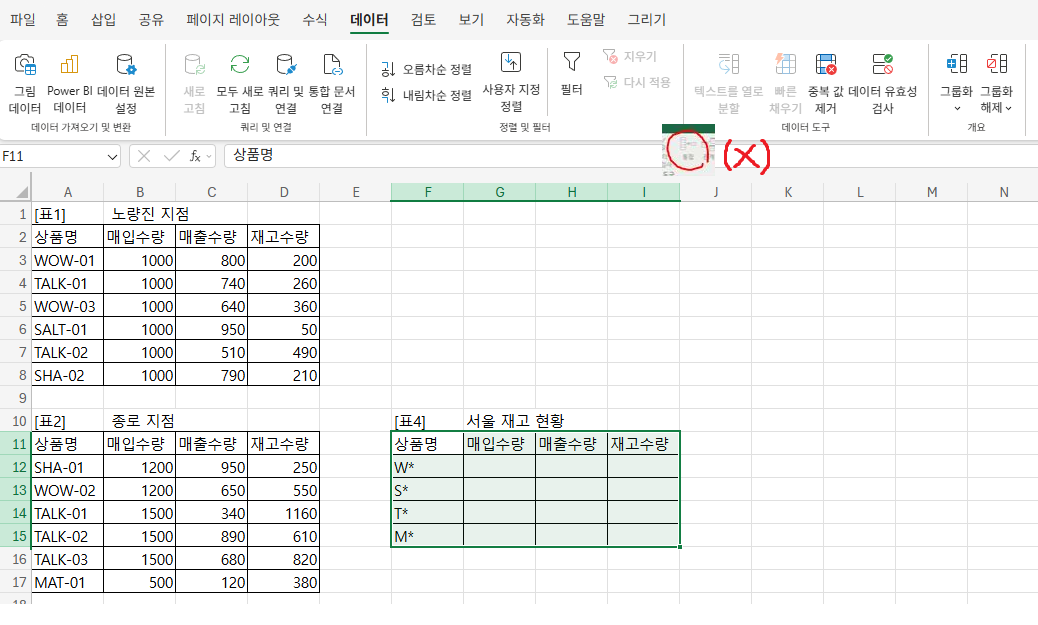The image size is (1038, 625).
Task: Sort ascending with 오름차순 정렬
Action: (426, 69)
